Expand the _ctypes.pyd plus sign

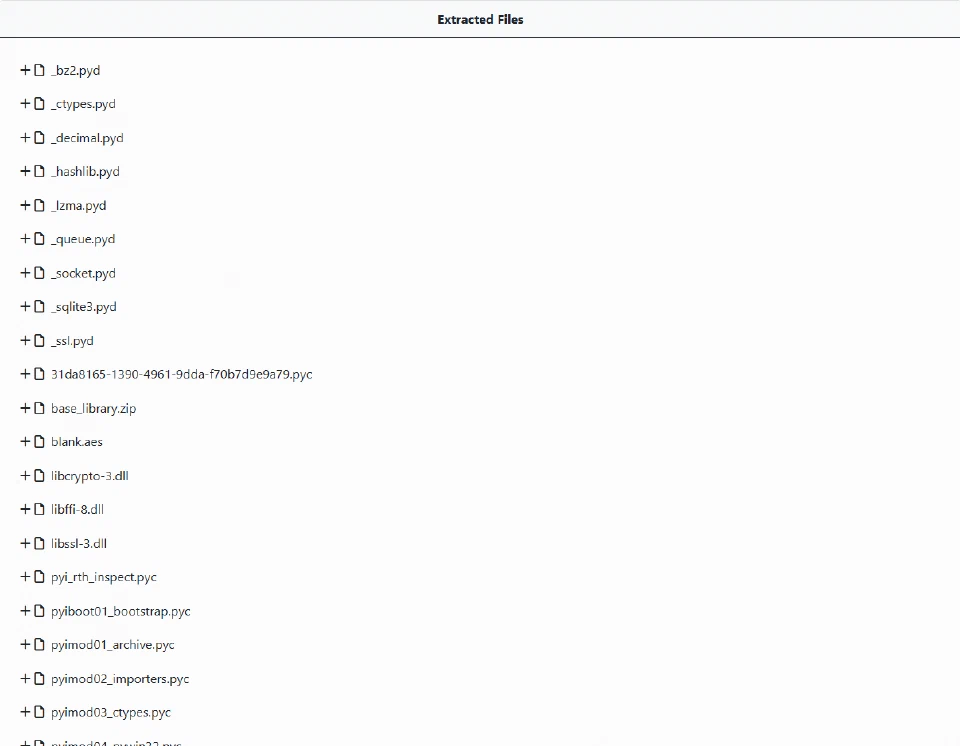coord(25,104)
